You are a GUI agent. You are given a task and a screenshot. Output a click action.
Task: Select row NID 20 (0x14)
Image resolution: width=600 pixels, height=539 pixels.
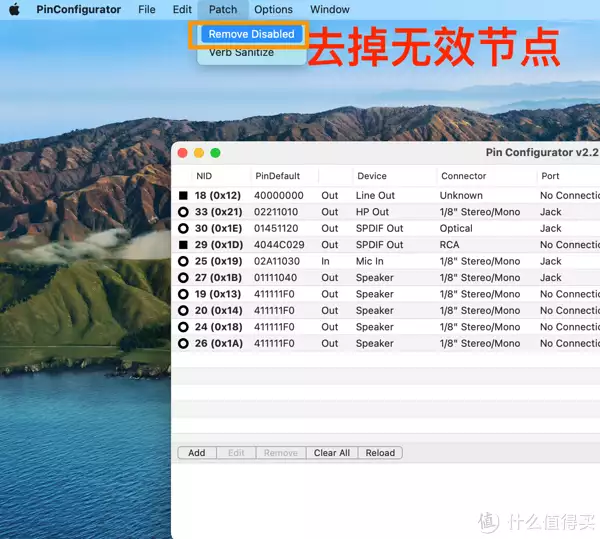pyautogui.click(x=386, y=311)
